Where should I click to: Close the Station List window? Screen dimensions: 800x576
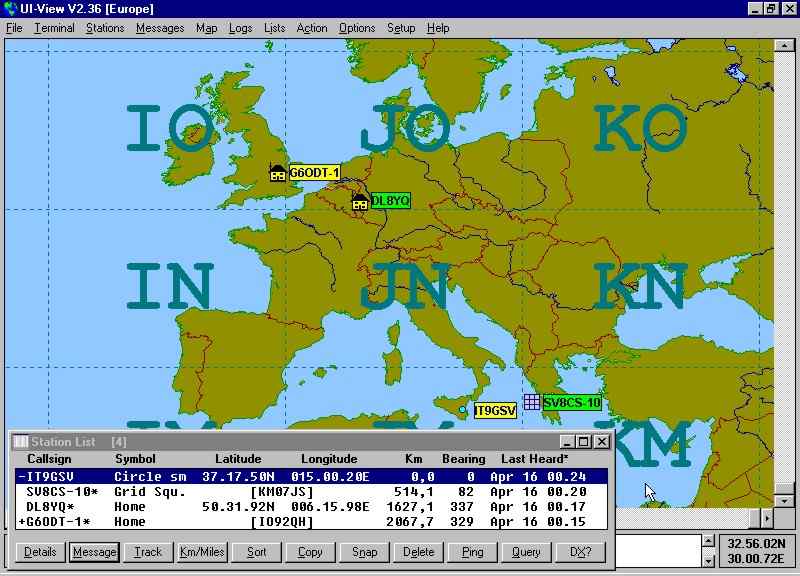pos(603,441)
